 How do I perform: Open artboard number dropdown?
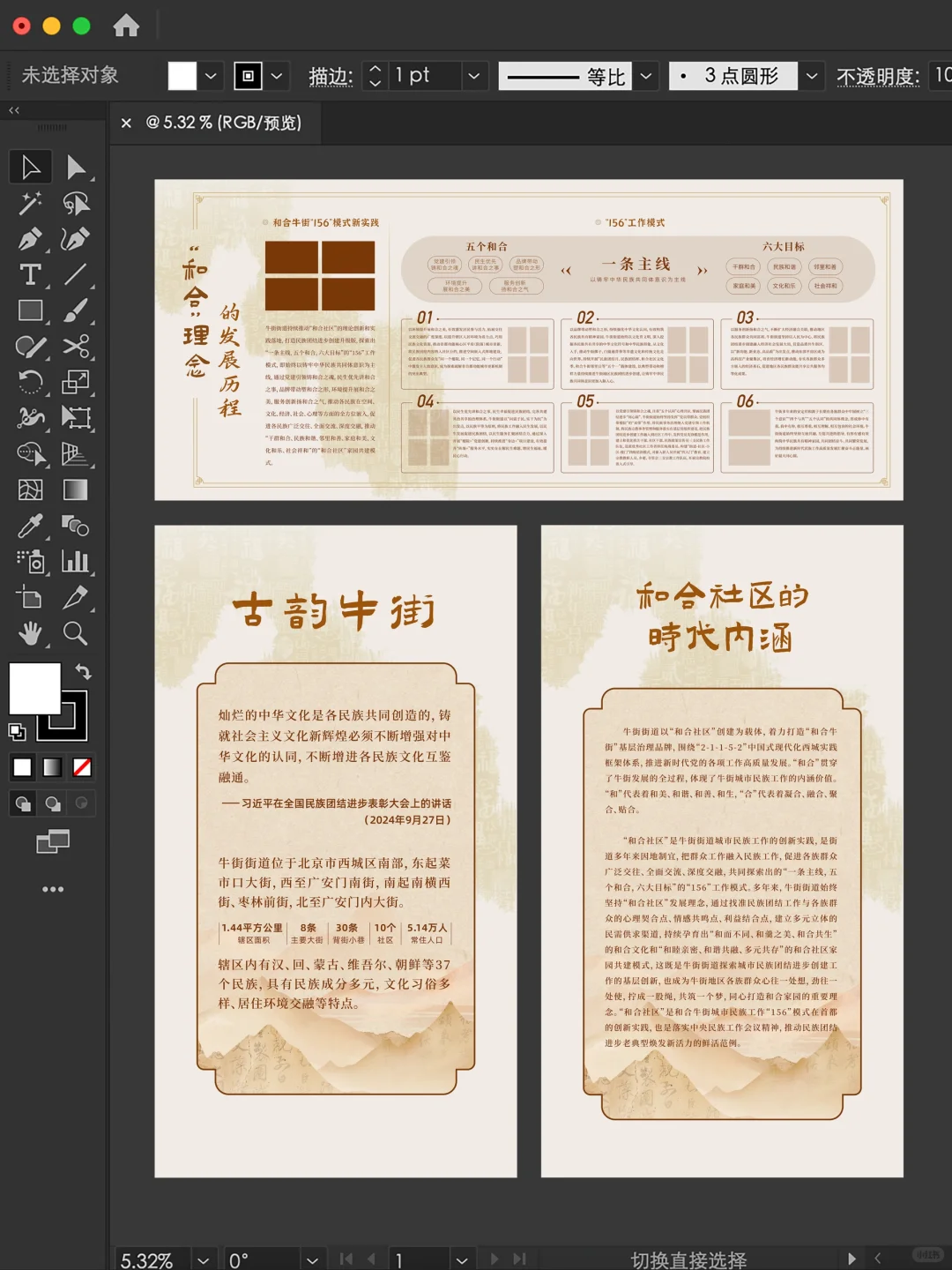tap(462, 1260)
